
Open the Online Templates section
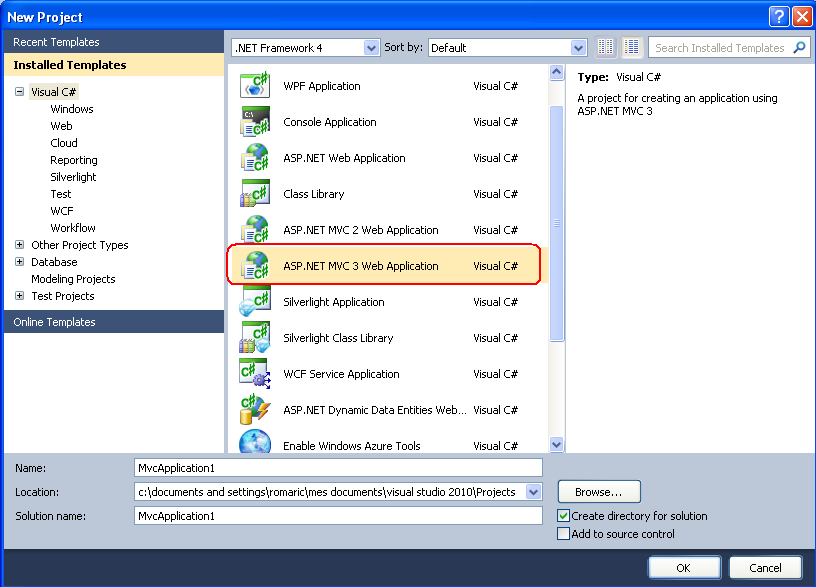[x=55, y=322]
